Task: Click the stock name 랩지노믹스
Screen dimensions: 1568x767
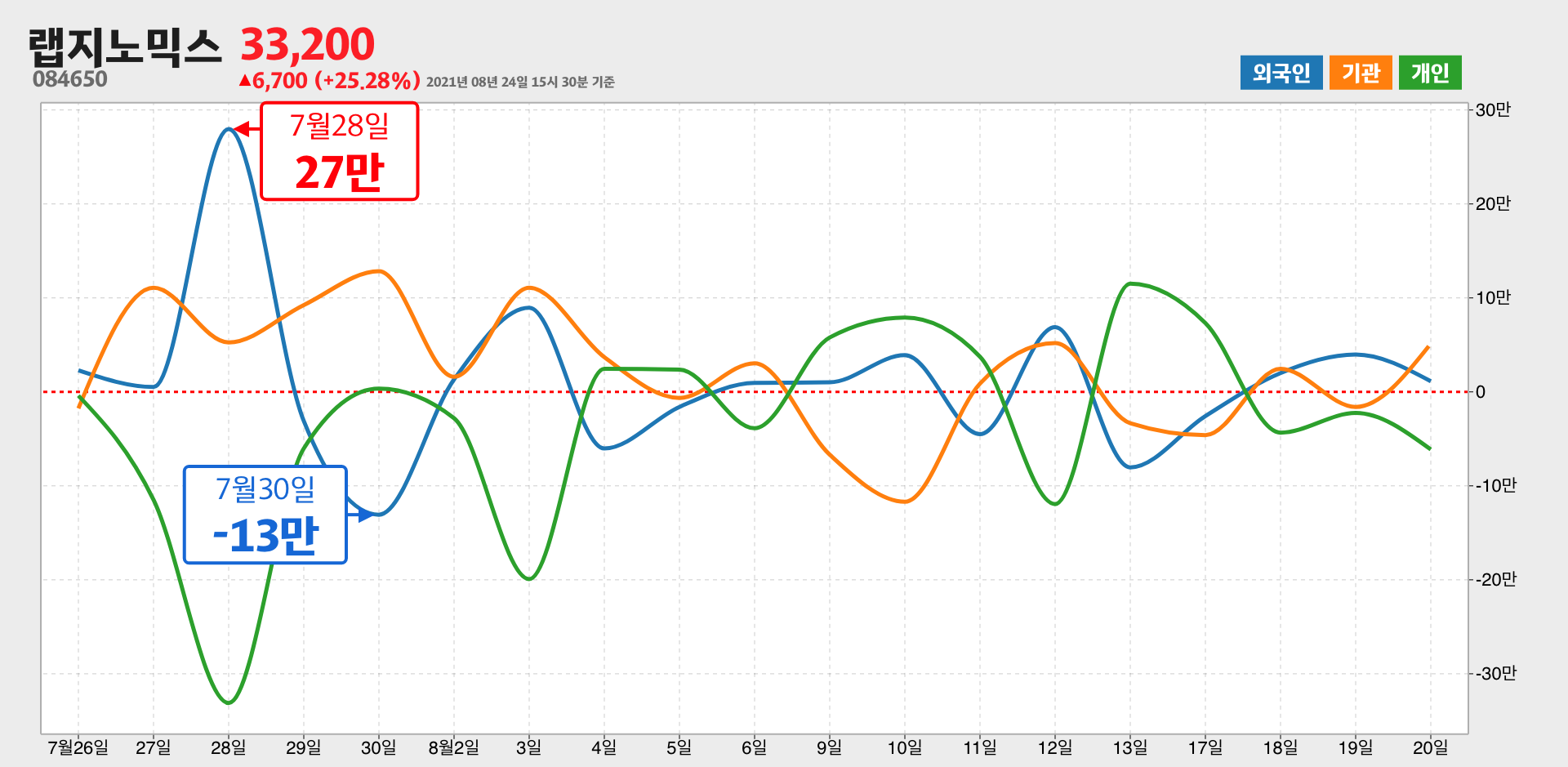Action: [125, 47]
